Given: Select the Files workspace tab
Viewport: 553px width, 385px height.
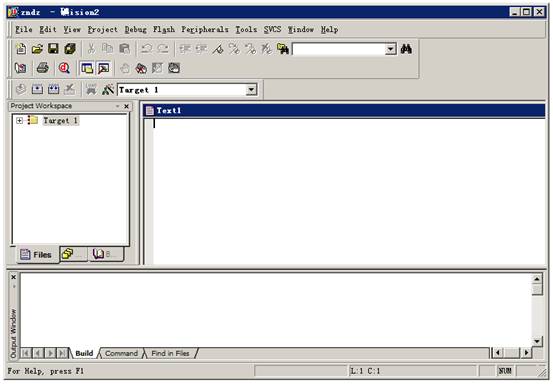Looking at the screenshot, I should tap(36, 255).
